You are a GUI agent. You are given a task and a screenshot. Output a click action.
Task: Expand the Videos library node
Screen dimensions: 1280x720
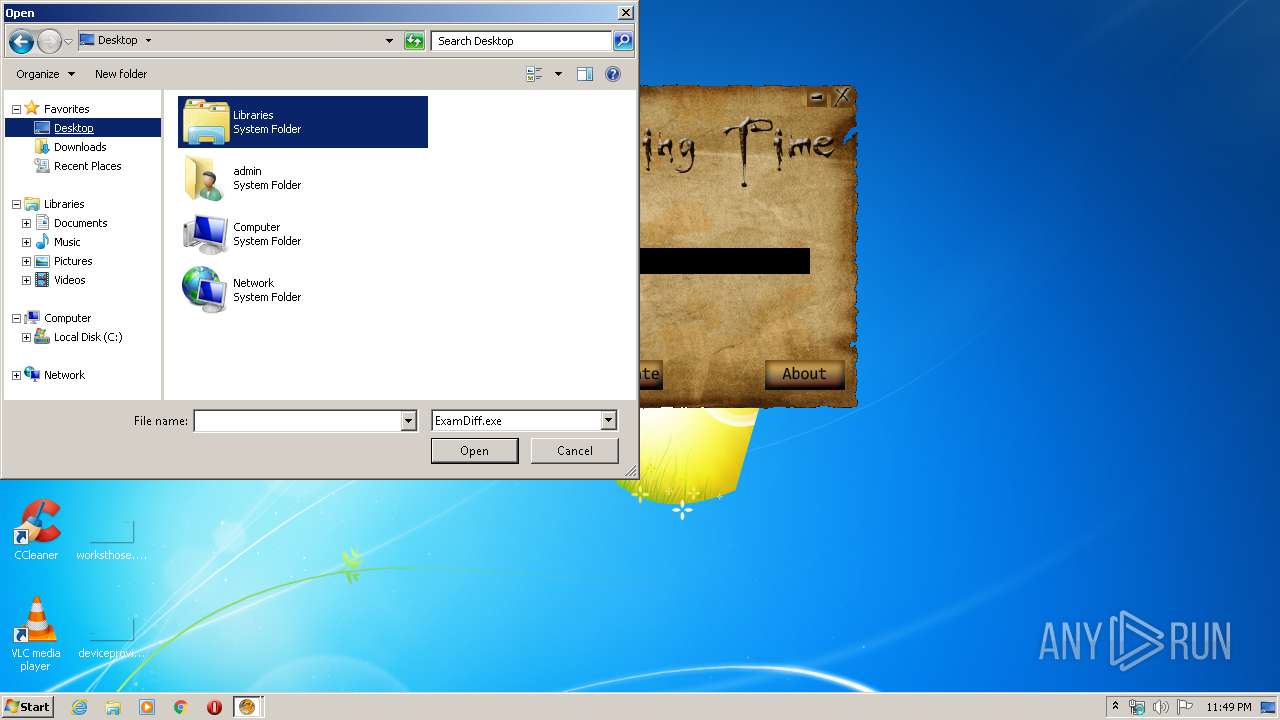pos(27,280)
